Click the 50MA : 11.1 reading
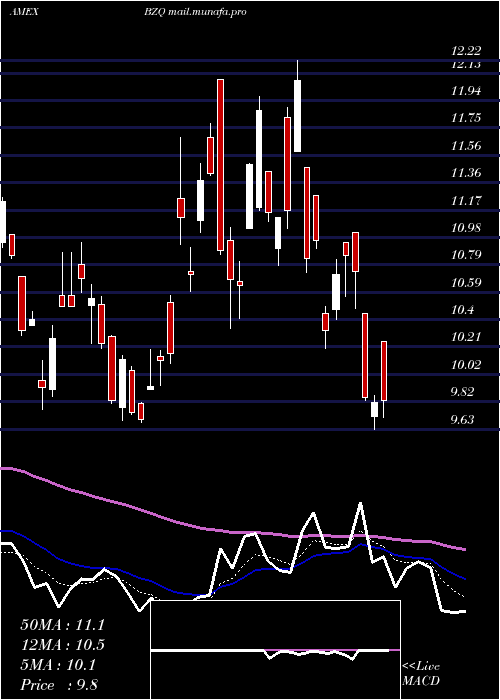The height and width of the screenshot is (700, 500). tap(62, 625)
